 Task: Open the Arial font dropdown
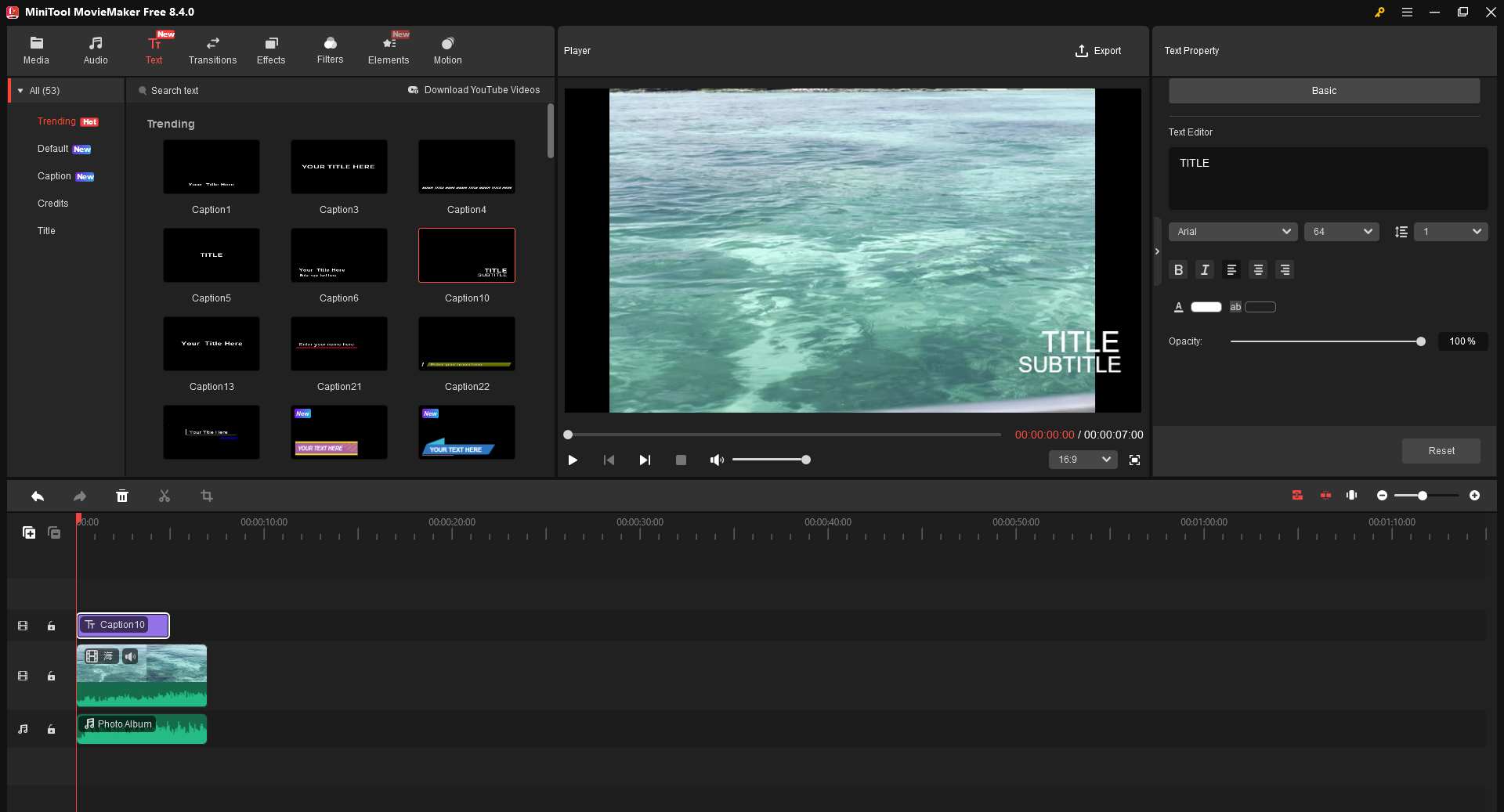(1232, 232)
